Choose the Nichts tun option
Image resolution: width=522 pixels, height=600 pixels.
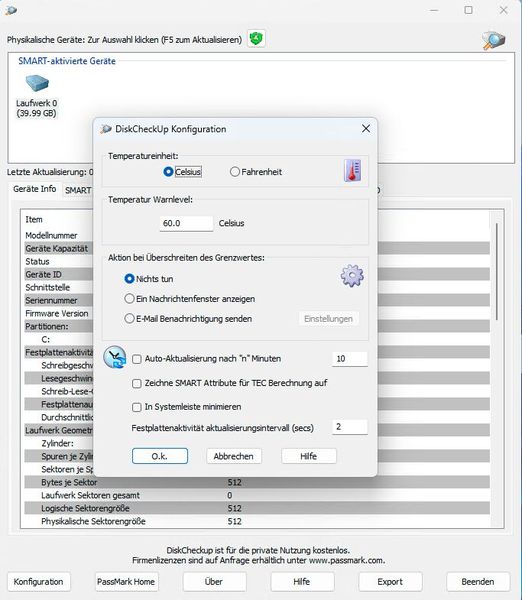(129, 279)
